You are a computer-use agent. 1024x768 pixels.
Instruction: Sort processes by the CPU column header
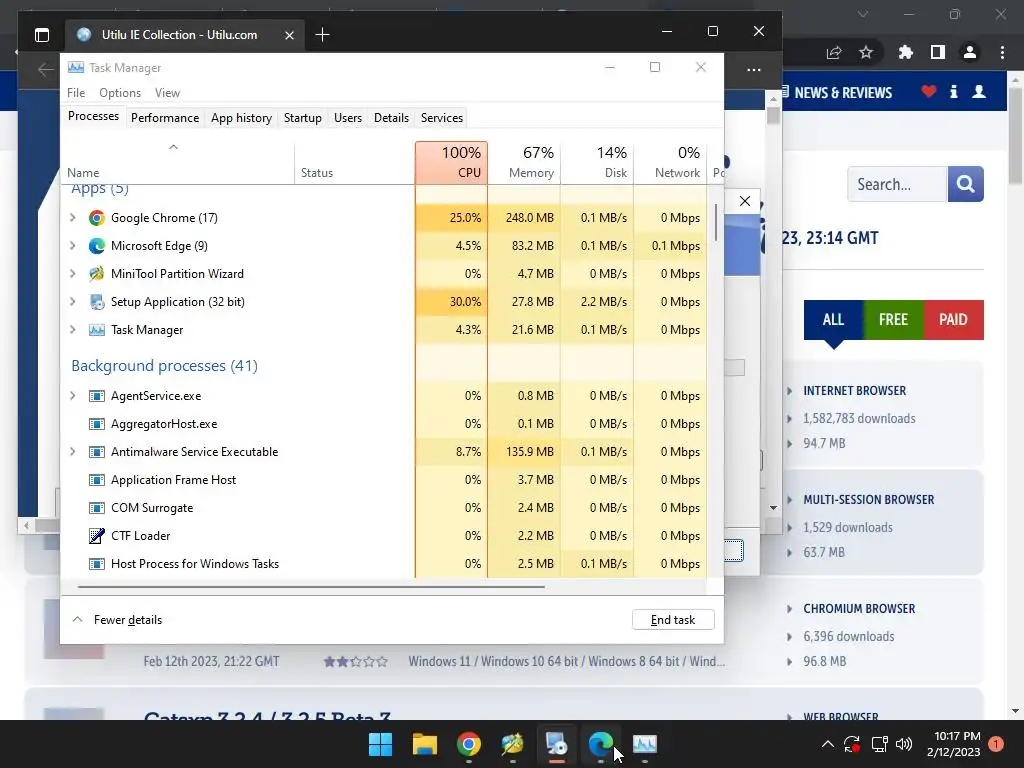point(451,163)
